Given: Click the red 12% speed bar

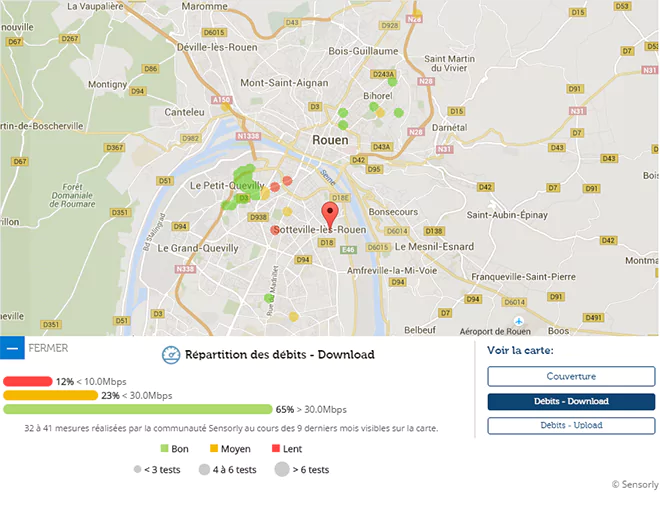Looking at the screenshot, I should 28,382.
